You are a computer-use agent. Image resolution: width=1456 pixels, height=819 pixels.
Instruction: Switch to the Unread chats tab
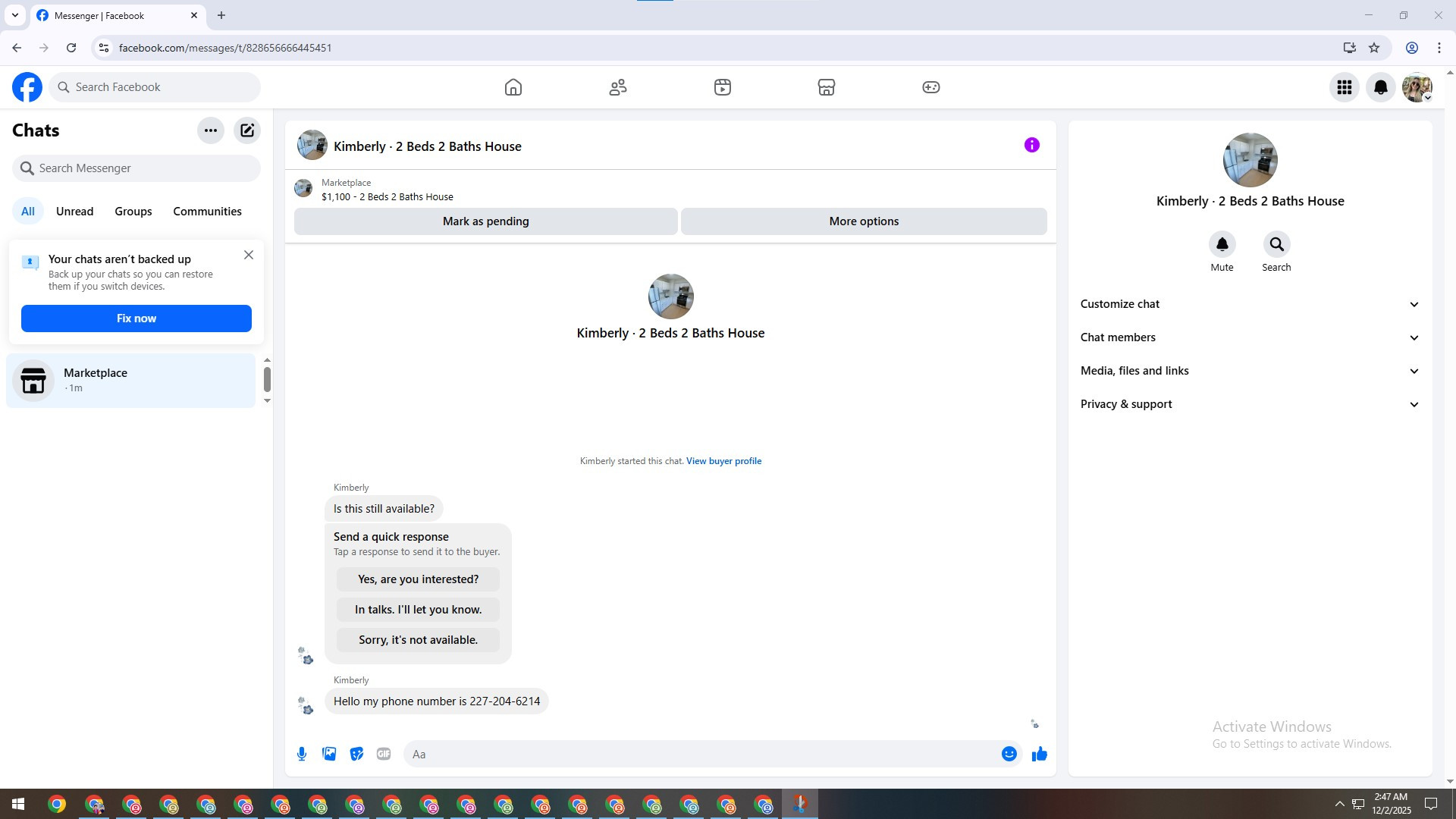(74, 212)
